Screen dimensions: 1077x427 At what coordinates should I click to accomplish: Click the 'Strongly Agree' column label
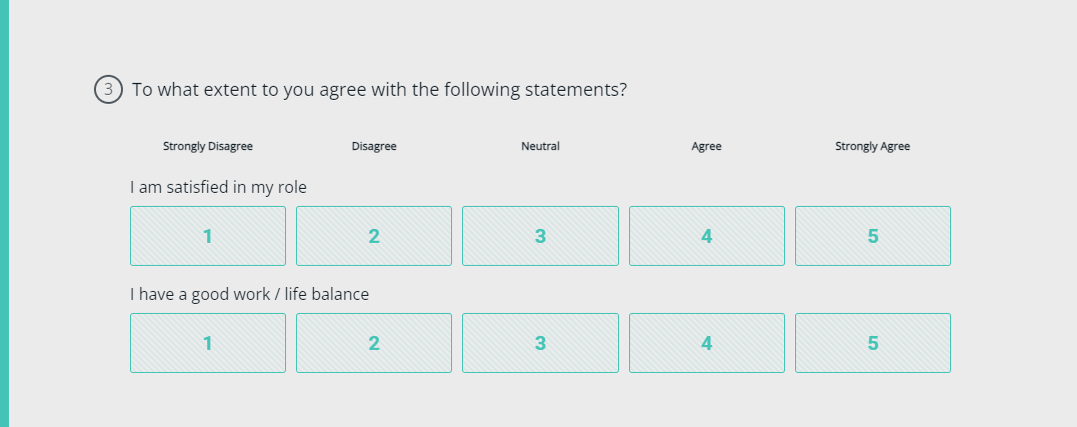tap(872, 146)
